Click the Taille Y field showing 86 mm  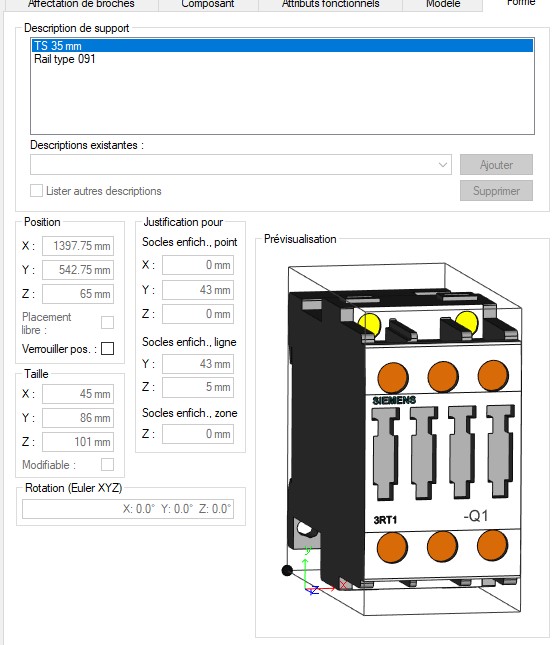tap(78, 418)
